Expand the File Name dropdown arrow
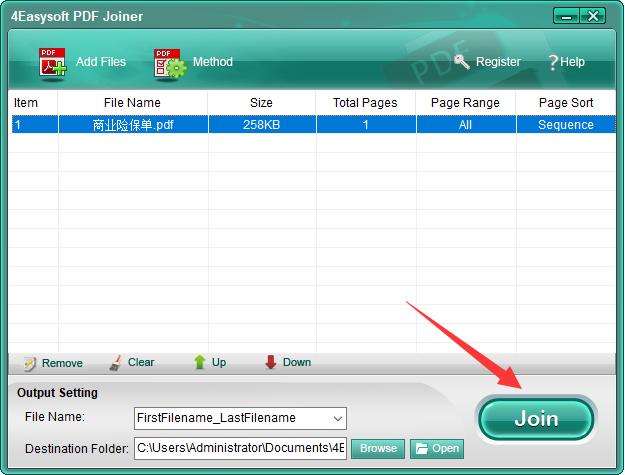 [x=338, y=419]
